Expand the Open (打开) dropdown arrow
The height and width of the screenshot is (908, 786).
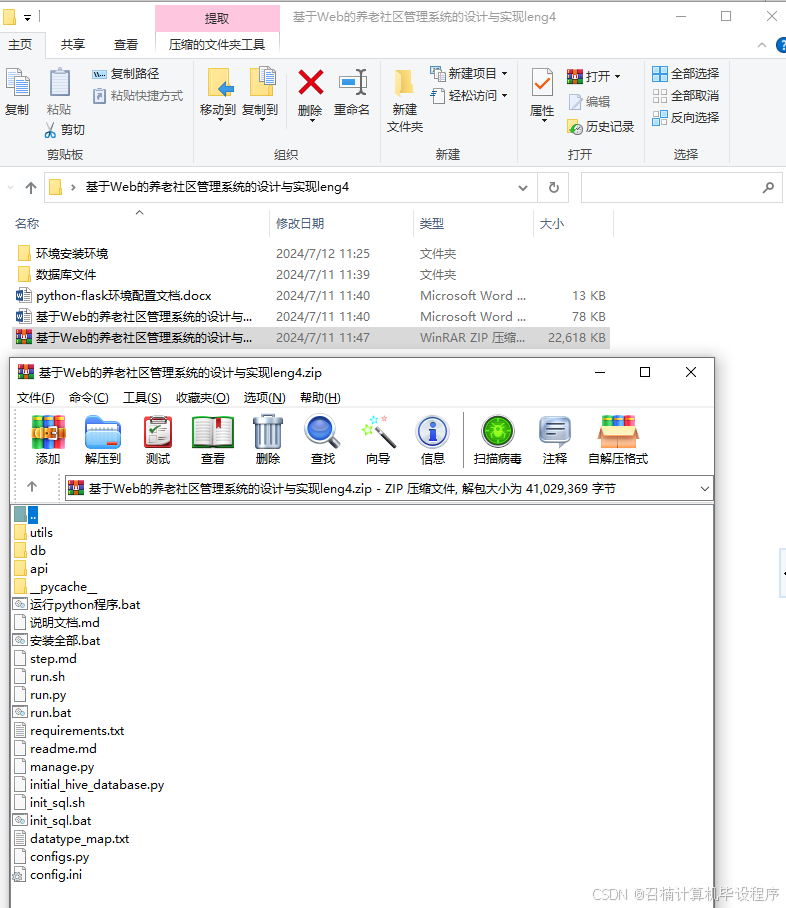617,76
